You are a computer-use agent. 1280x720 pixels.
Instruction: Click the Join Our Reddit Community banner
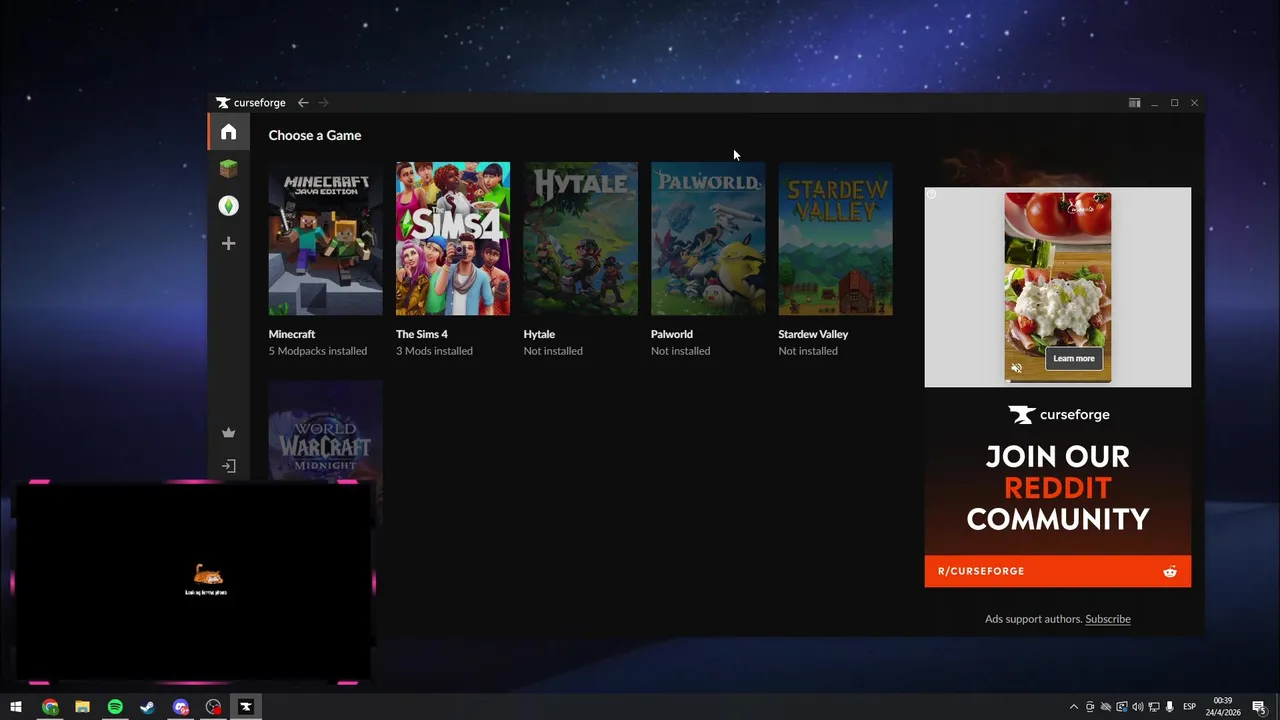tap(1058, 487)
